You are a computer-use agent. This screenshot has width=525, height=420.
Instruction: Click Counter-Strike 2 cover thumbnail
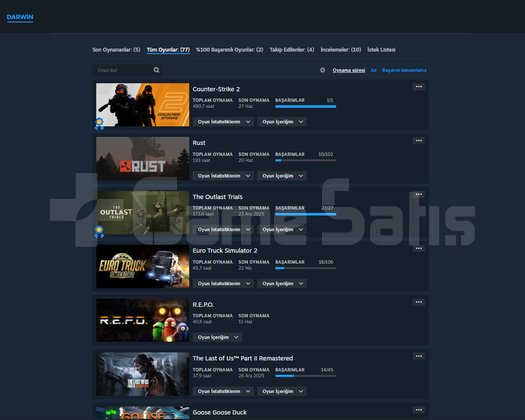coord(143,105)
